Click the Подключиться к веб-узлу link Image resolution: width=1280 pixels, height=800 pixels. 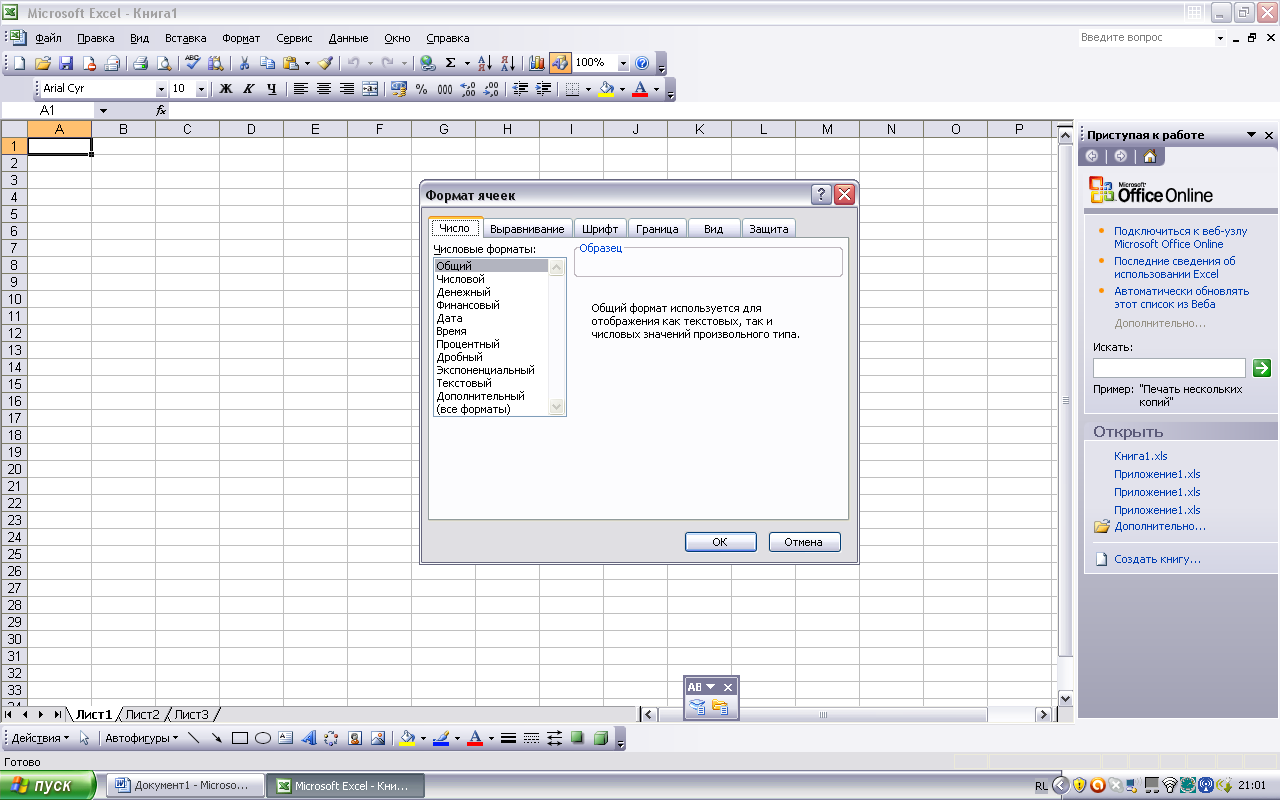pyautogui.click(x=1181, y=237)
